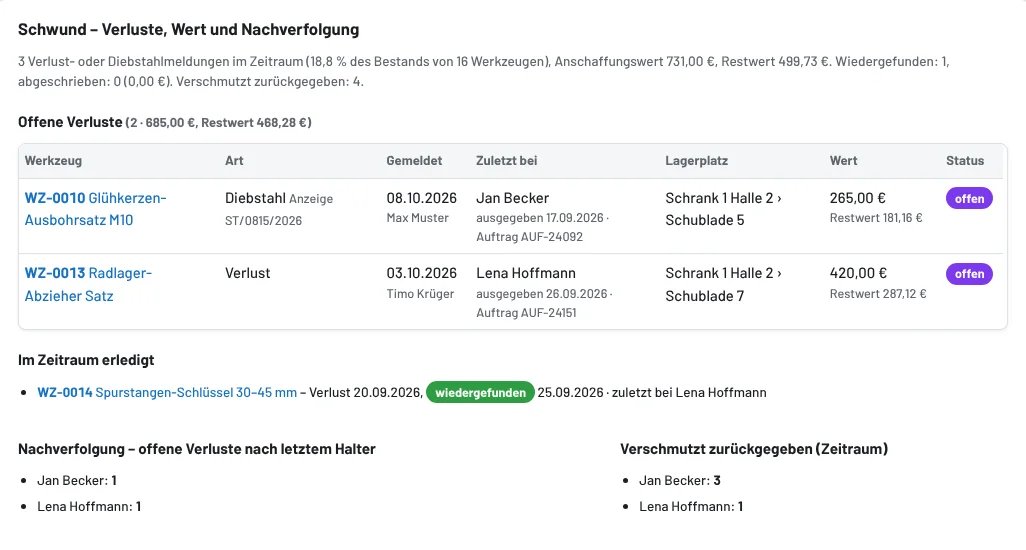
Task: Select the date 03.10.2026
Action: pyautogui.click(x=421, y=273)
